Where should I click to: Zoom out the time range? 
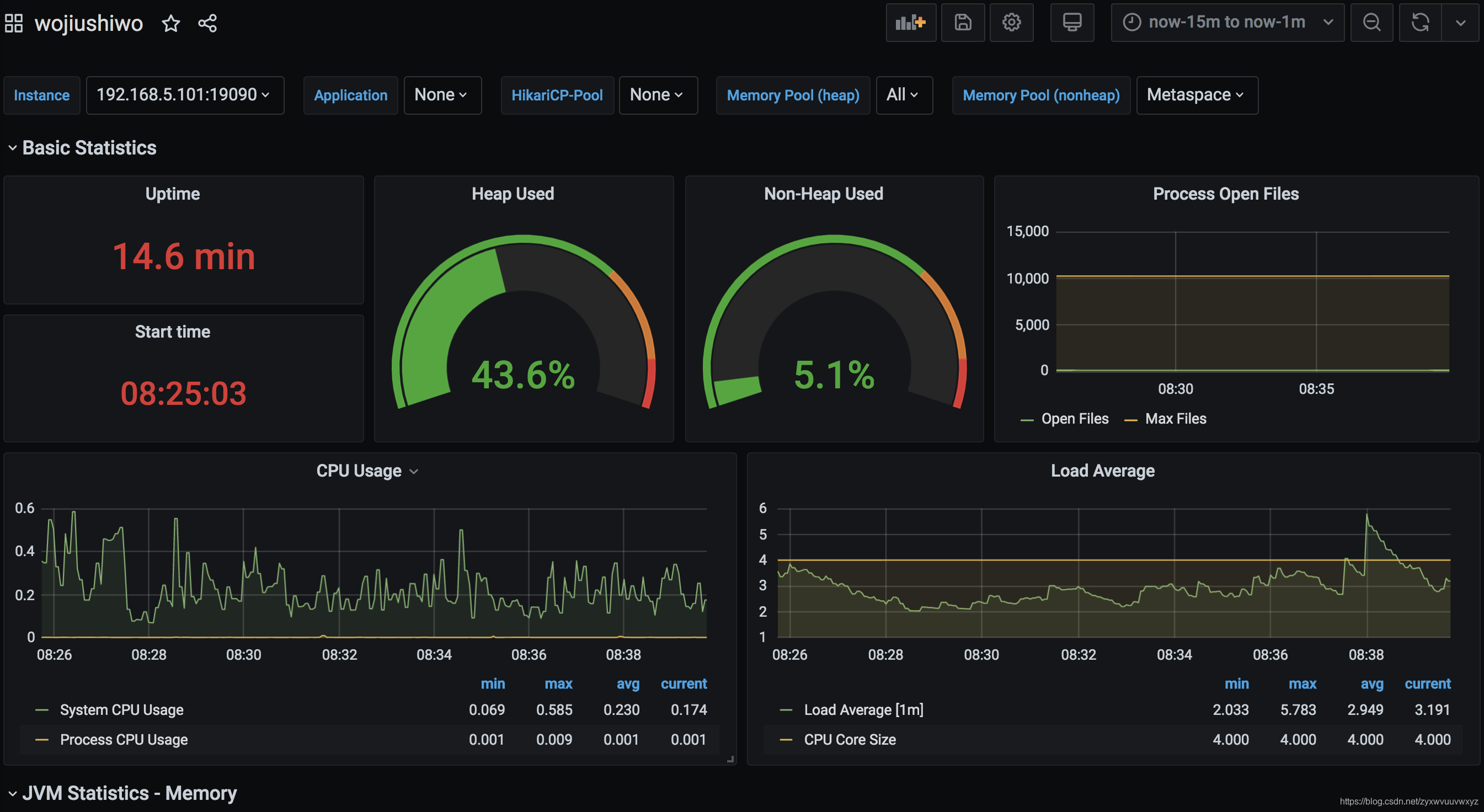tap(1371, 23)
